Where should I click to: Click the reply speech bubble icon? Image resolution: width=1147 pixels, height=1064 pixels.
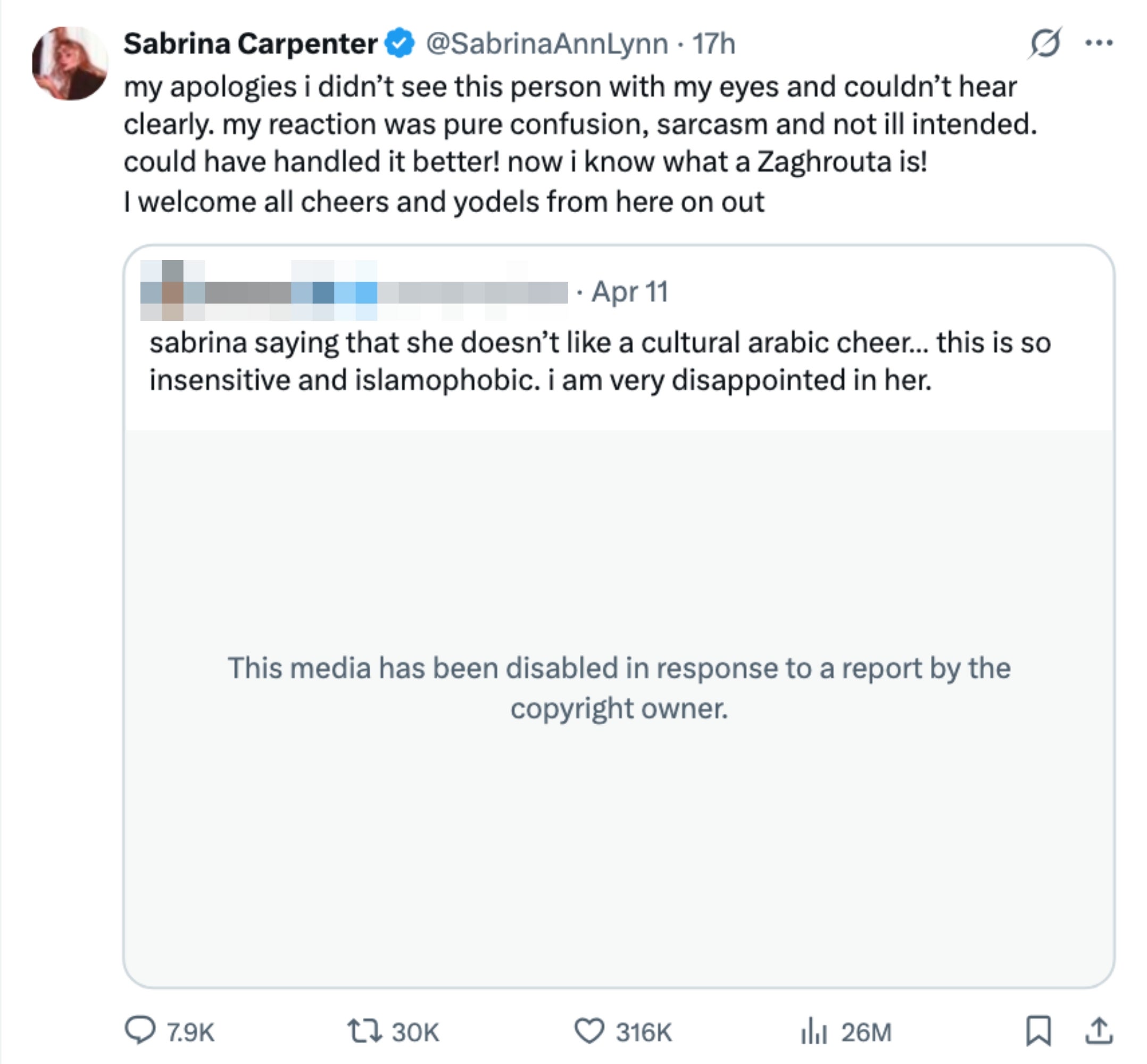tap(140, 1030)
